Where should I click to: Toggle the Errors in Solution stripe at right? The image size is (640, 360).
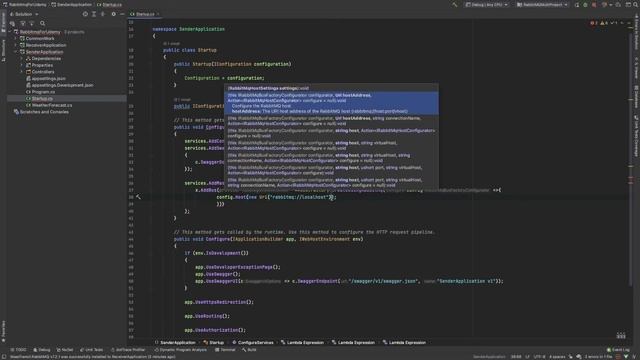click(636, 31)
